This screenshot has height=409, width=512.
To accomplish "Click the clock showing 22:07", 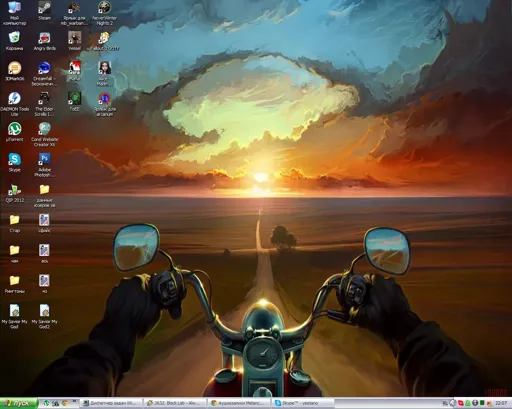I will pos(501,403).
